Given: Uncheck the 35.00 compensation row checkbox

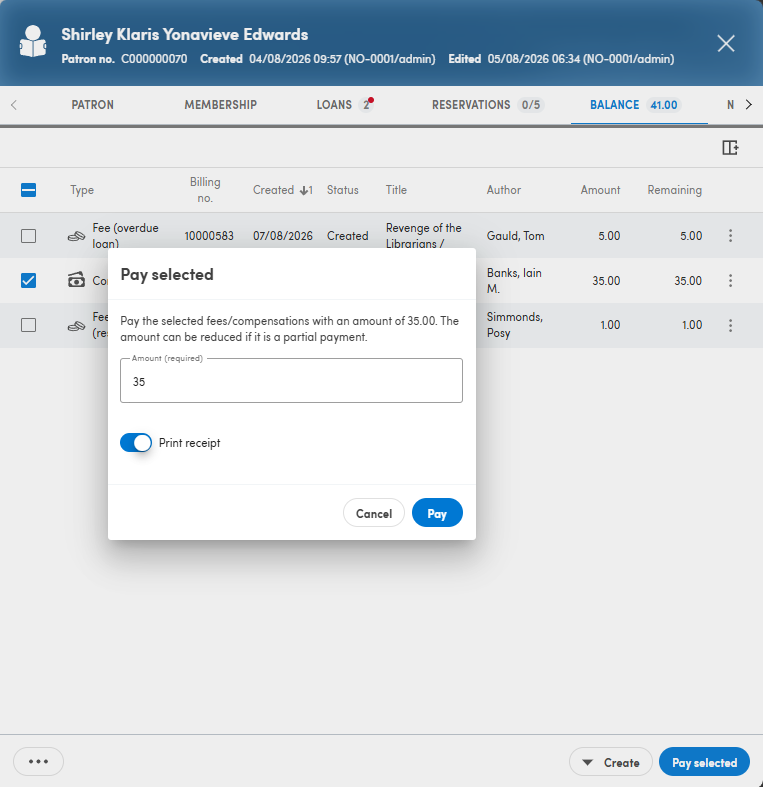Looking at the screenshot, I should 29,281.
